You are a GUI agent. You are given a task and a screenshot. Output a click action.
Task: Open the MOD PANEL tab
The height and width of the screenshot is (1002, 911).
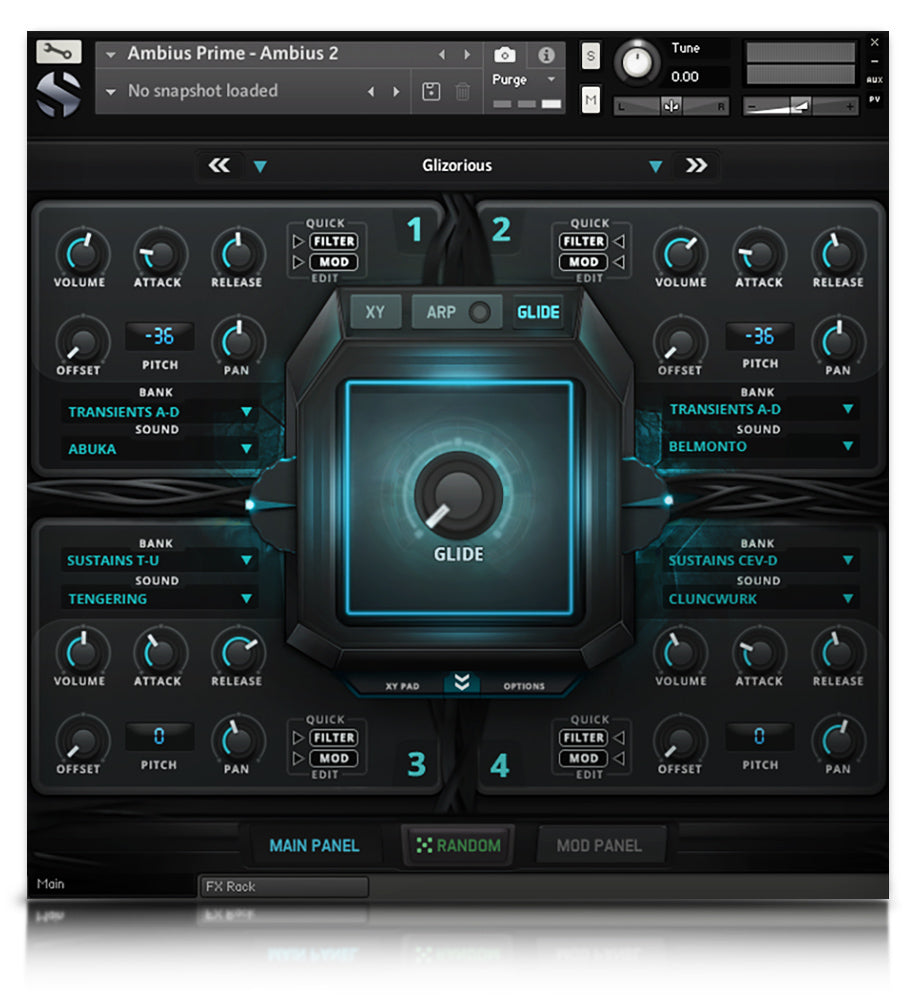click(x=598, y=846)
